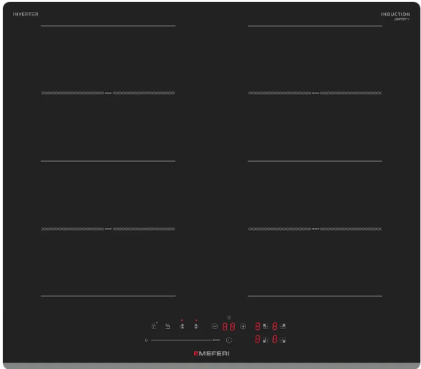Viewport: 421px width, 369px height.
Task: Click the INVERTER label
Action: coord(26,14)
